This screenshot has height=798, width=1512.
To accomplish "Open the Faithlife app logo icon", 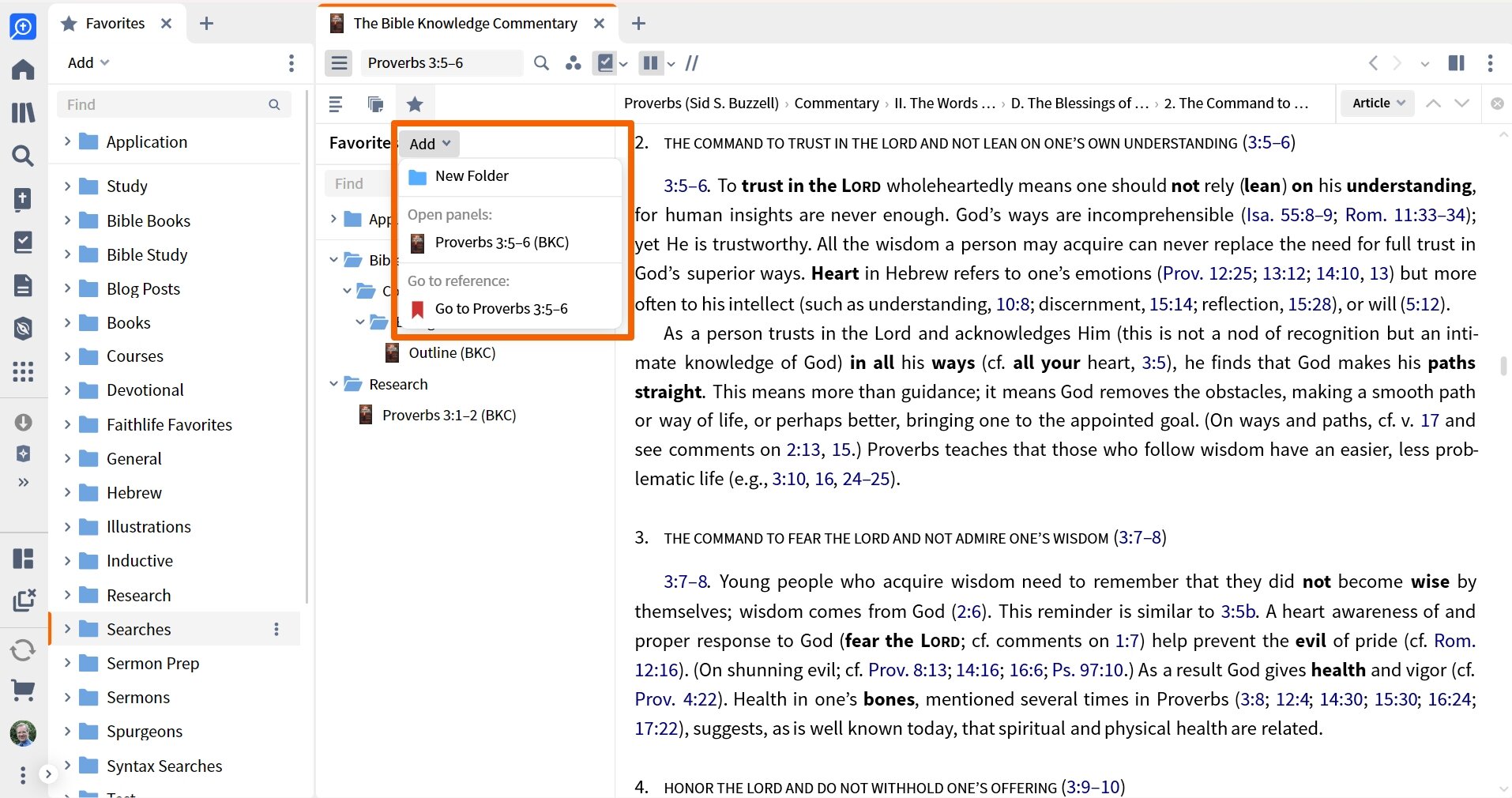I will click(x=23, y=27).
